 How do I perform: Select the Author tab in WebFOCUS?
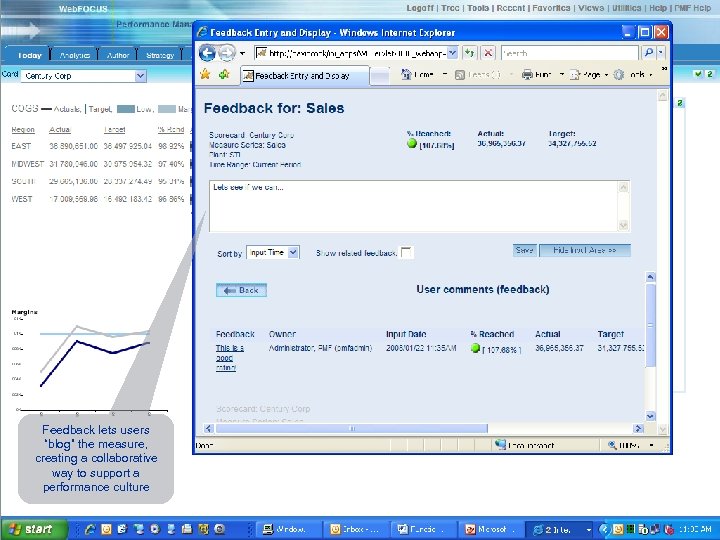click(x=118, y=55)
